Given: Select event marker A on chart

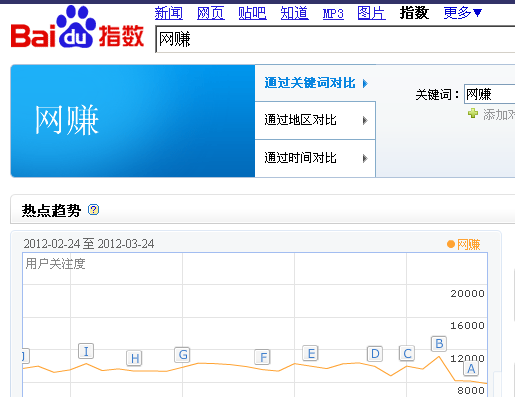Looking at the screenshot, I should (471, 369).
